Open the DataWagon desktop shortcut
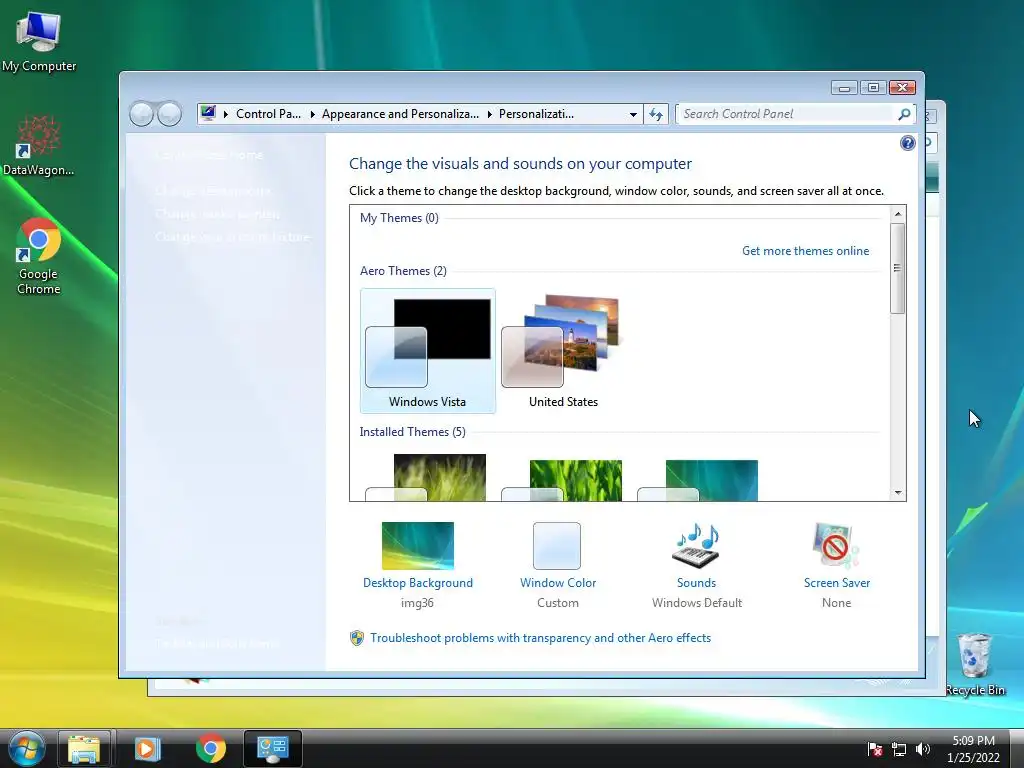 pos(38,146)
